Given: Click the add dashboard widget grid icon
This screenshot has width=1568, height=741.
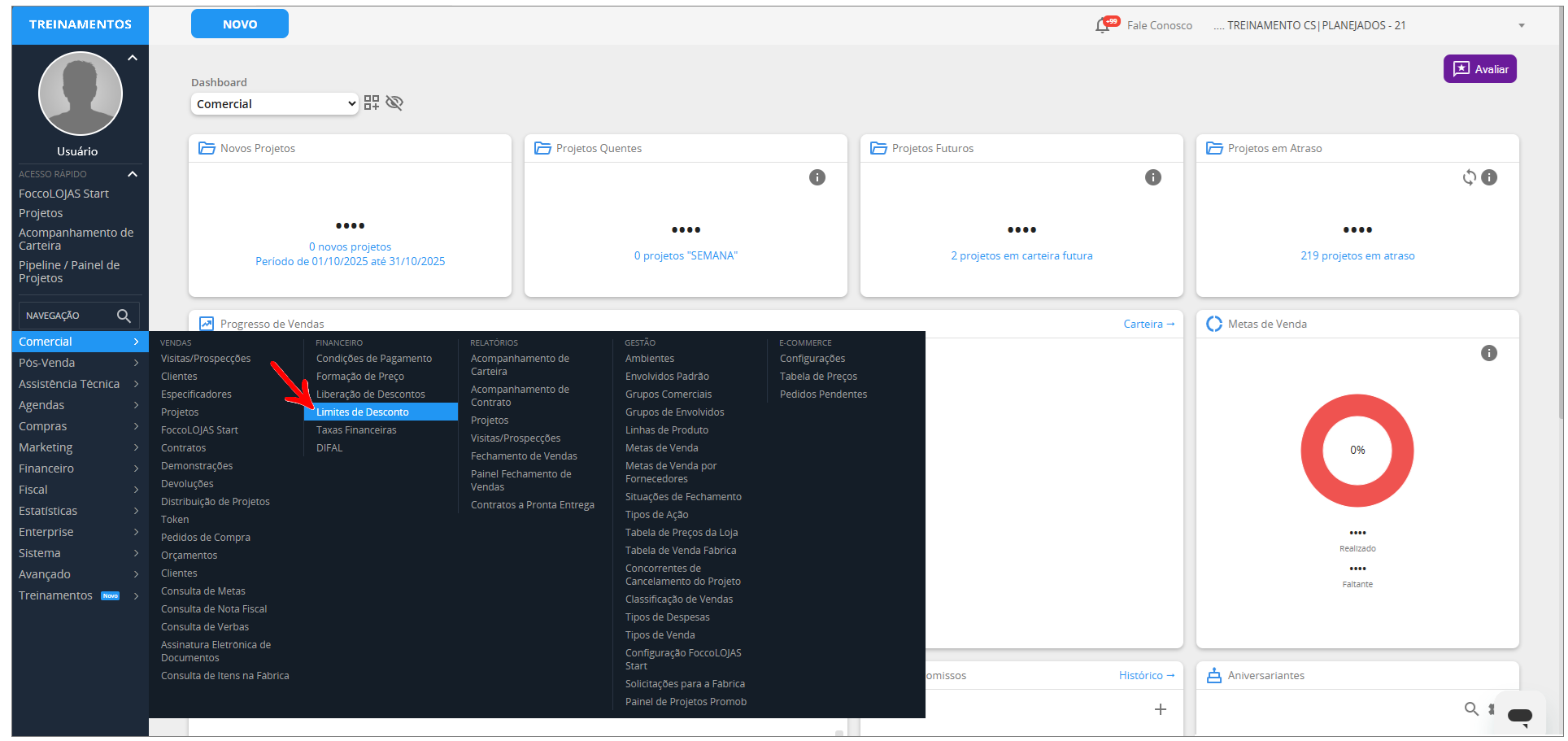Looking at the screenshot, I should (x=372, y=102).
